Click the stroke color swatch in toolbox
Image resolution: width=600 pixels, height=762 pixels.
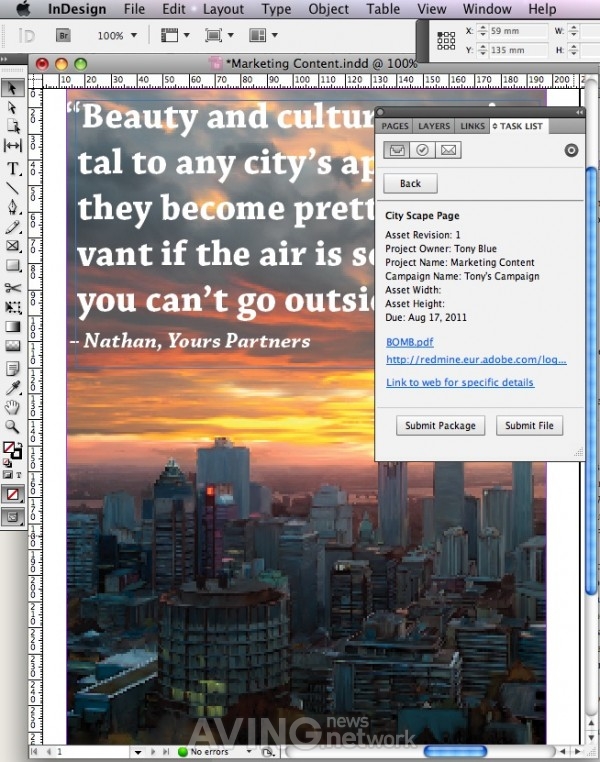[17, 454]
